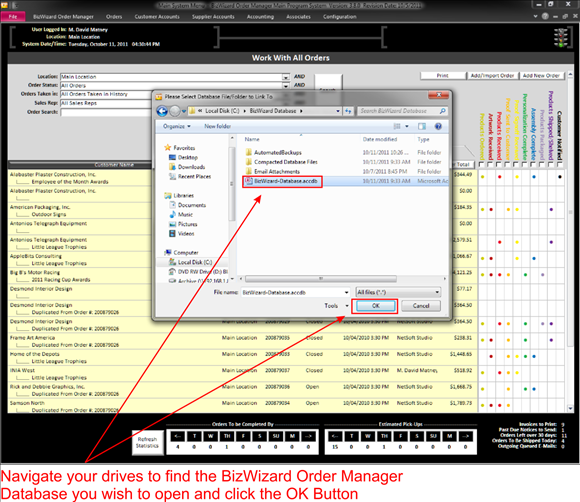This screenshot has width=580, height=502.
Task: Toggle the preview pane icon
Action: click(x=422, y=127)
